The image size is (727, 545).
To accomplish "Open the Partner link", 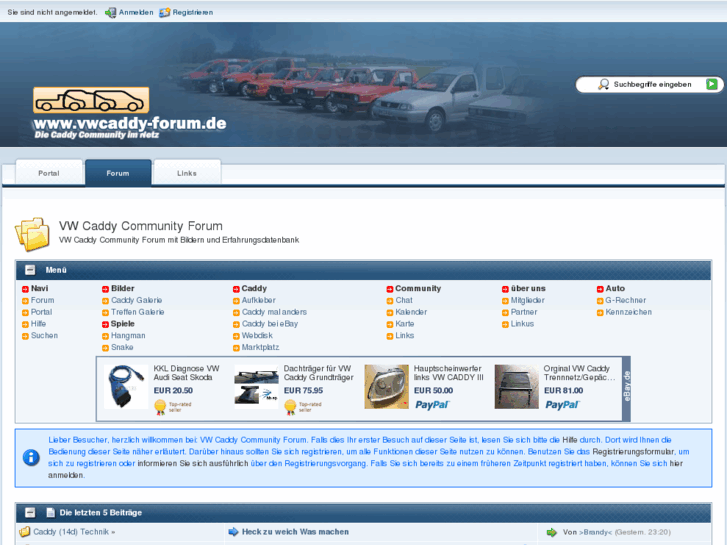I will pyautogui.click(x=524, y=312).
